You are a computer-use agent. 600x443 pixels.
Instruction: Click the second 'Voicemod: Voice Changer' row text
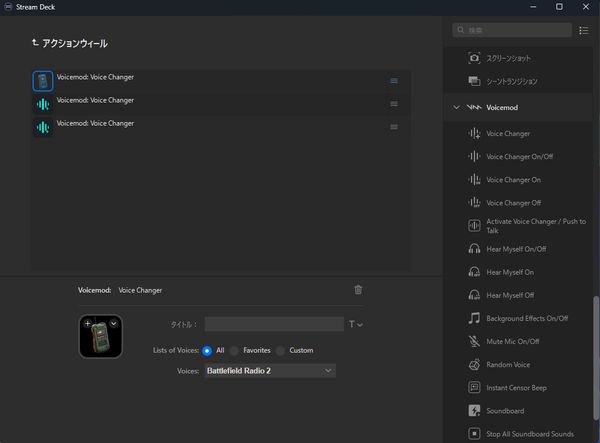95,100
